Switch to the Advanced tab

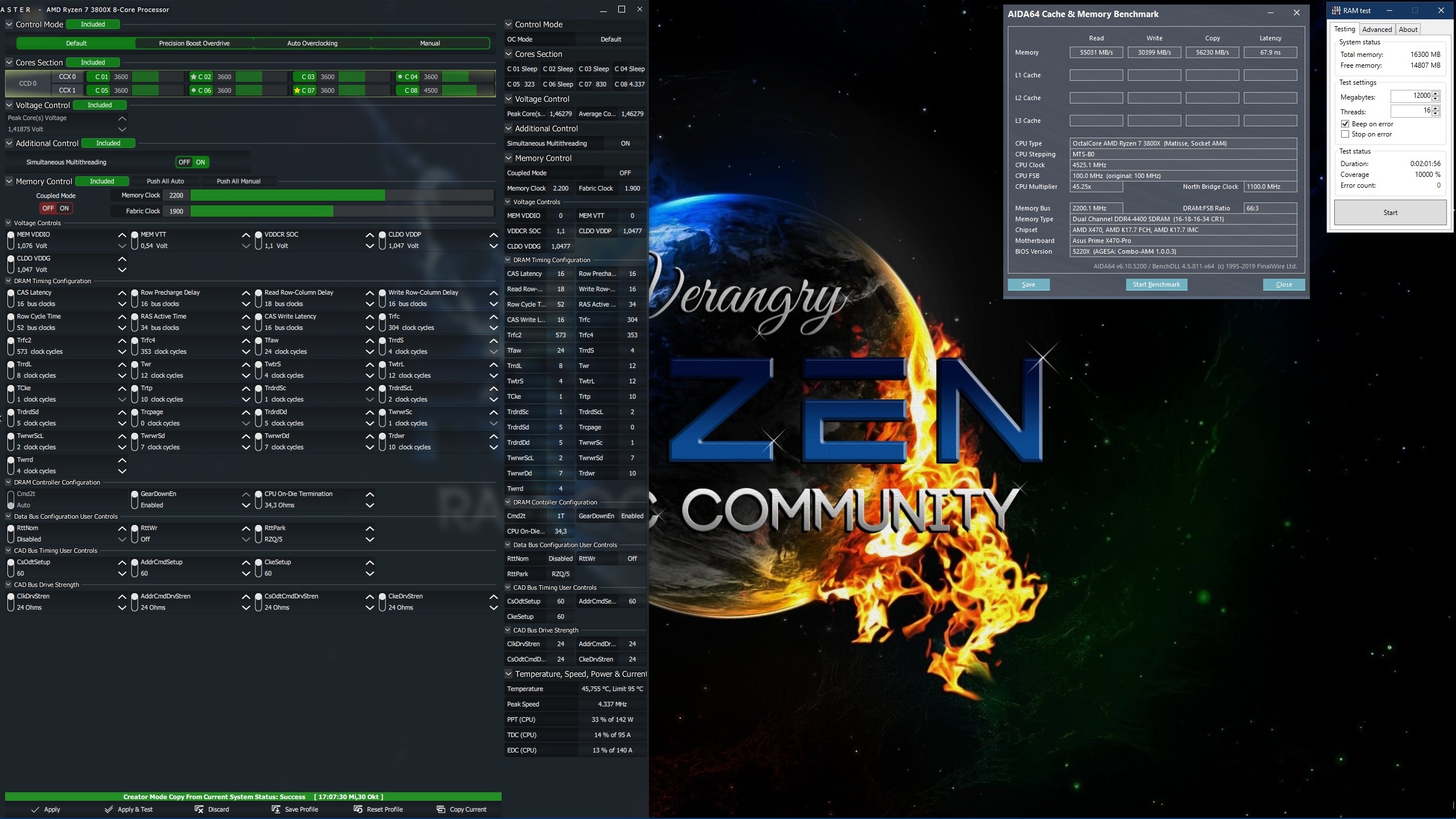pos(1376,30)
